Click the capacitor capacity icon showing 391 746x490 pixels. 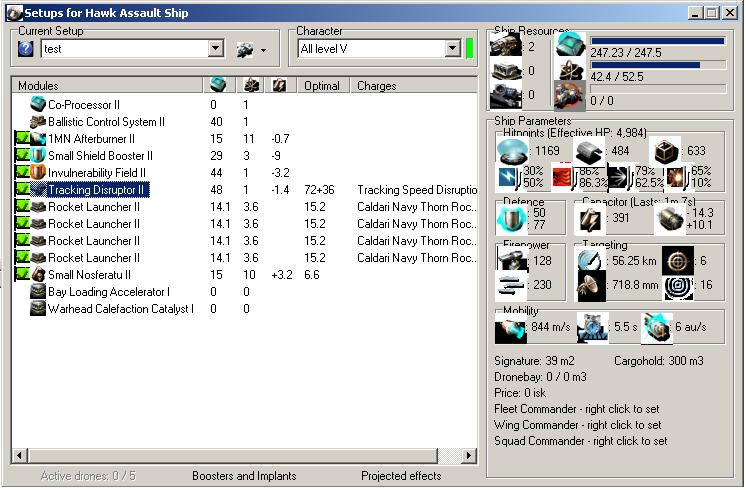click(589, 220)
